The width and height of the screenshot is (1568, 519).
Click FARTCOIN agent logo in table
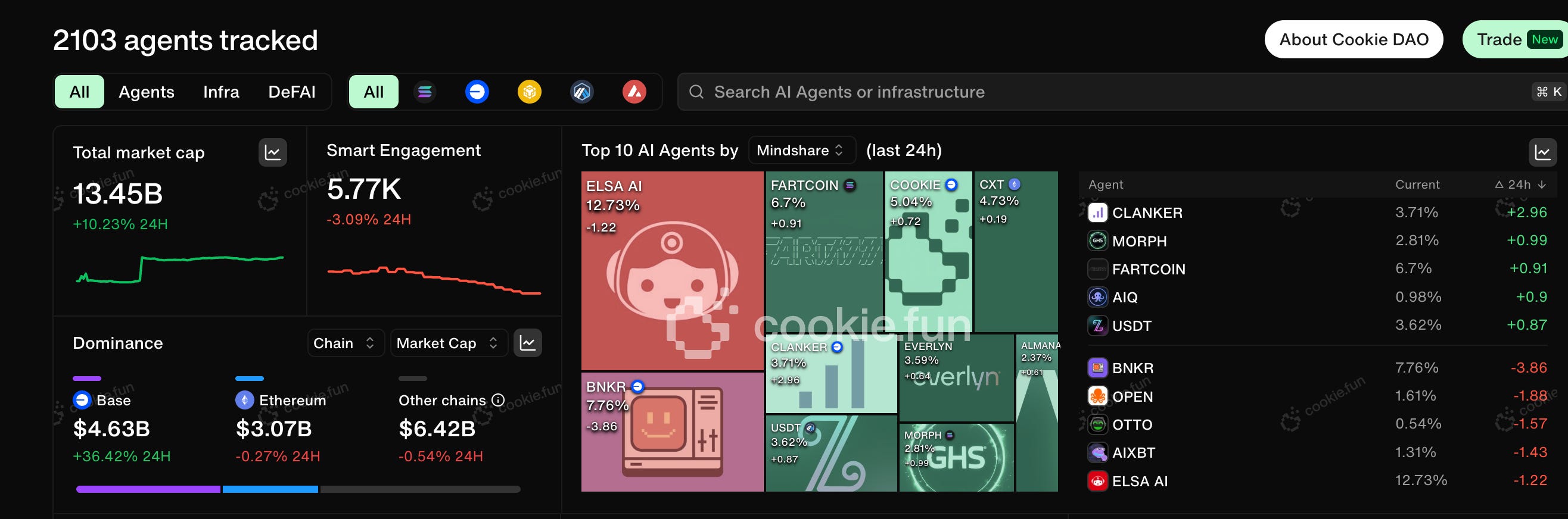[1097, 269]
